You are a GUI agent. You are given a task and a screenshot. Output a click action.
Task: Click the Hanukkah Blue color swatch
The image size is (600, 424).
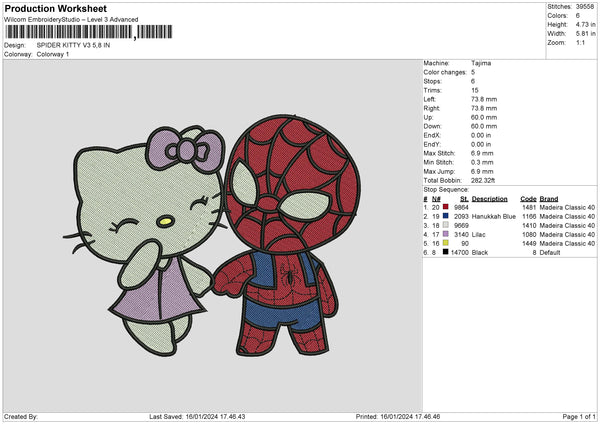[445, 216]
